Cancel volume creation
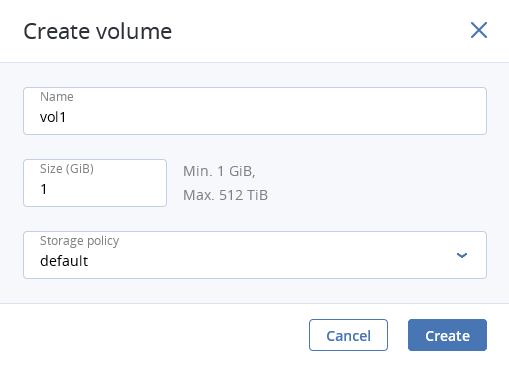Image resolution: width=509 pixels, height=365 pixels. (348, 335)
